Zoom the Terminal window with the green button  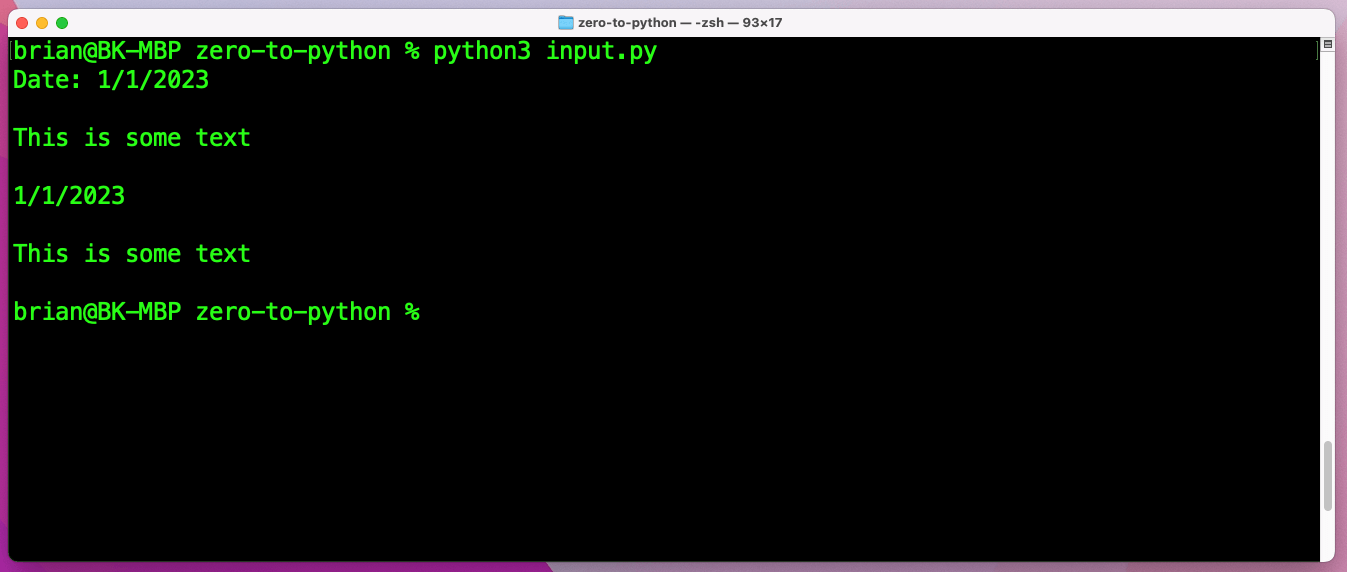[x=62, y=22]
